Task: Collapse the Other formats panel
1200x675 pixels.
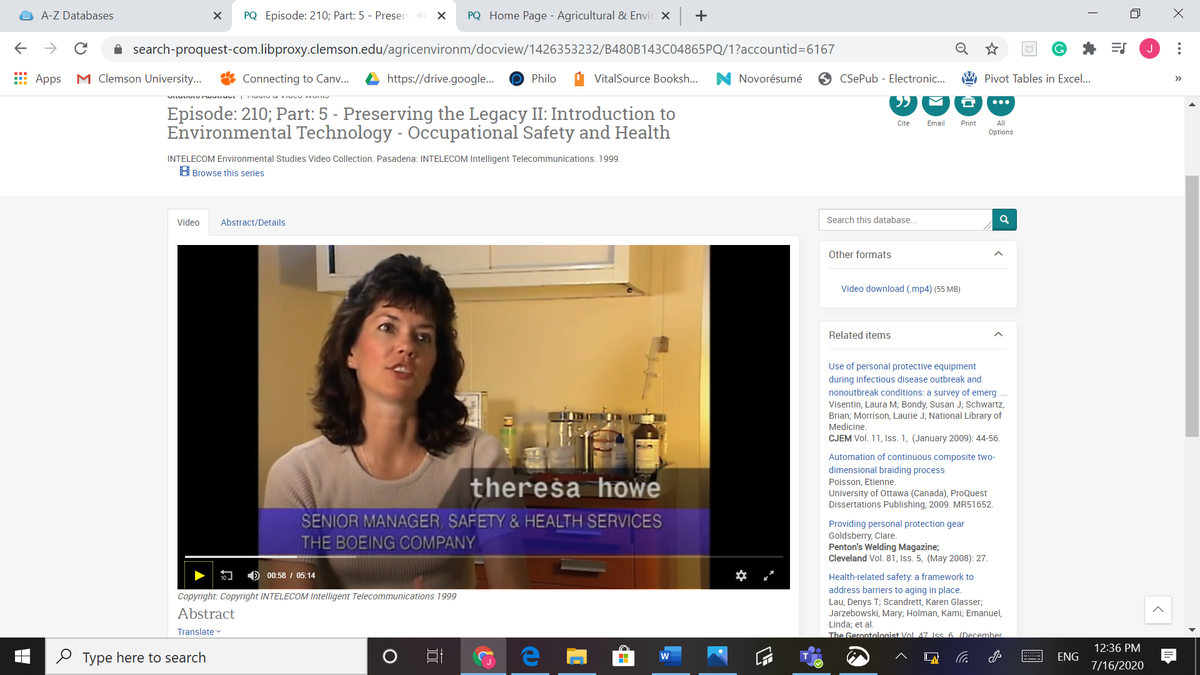Action: pyautogui.click(x=997, y=255)
